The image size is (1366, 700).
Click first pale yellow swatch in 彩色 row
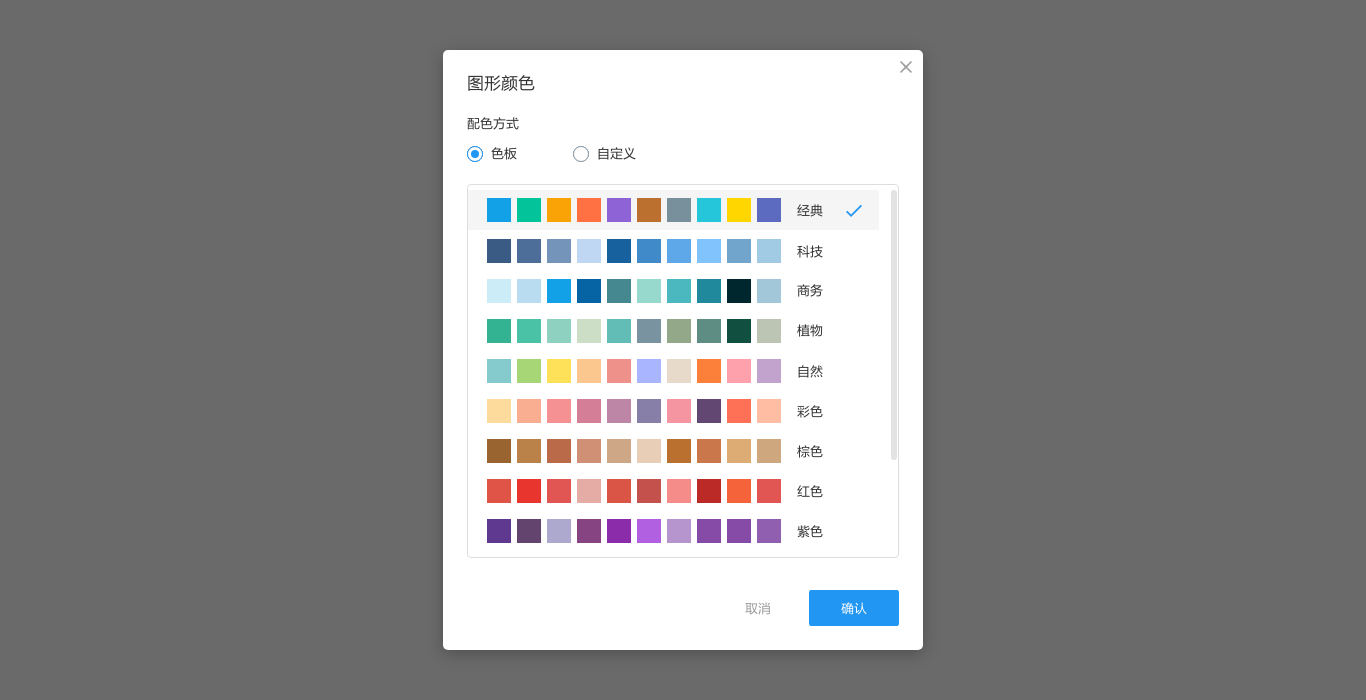point(499,411)
